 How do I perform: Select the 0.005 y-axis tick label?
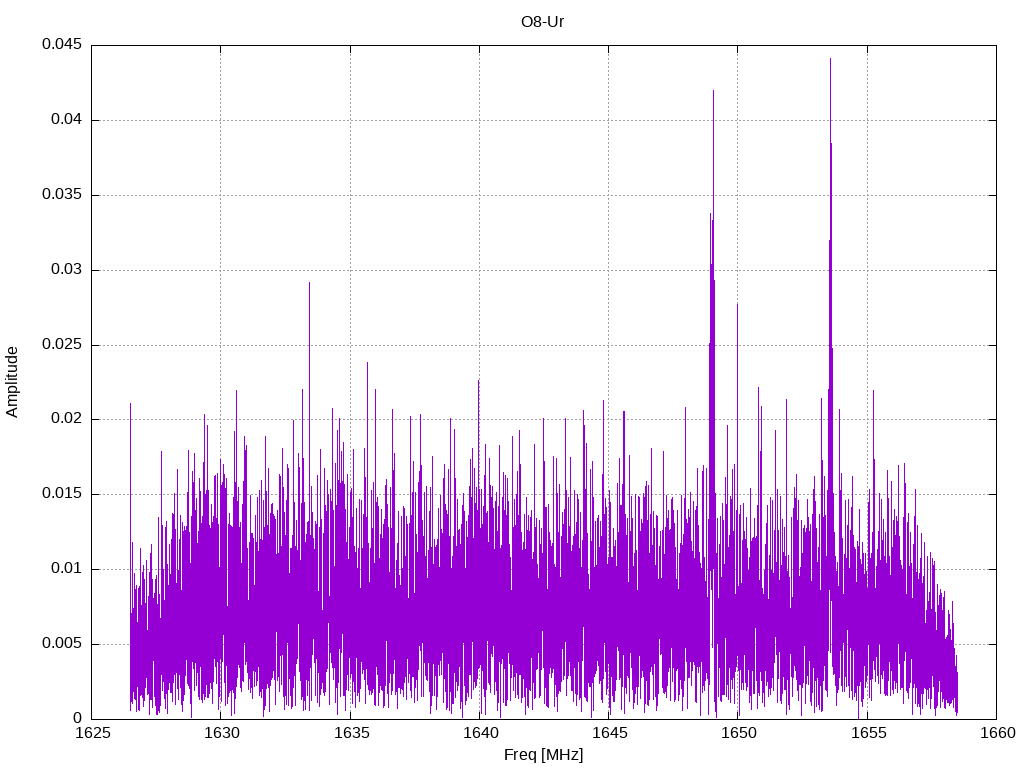[x=61, y=644]
